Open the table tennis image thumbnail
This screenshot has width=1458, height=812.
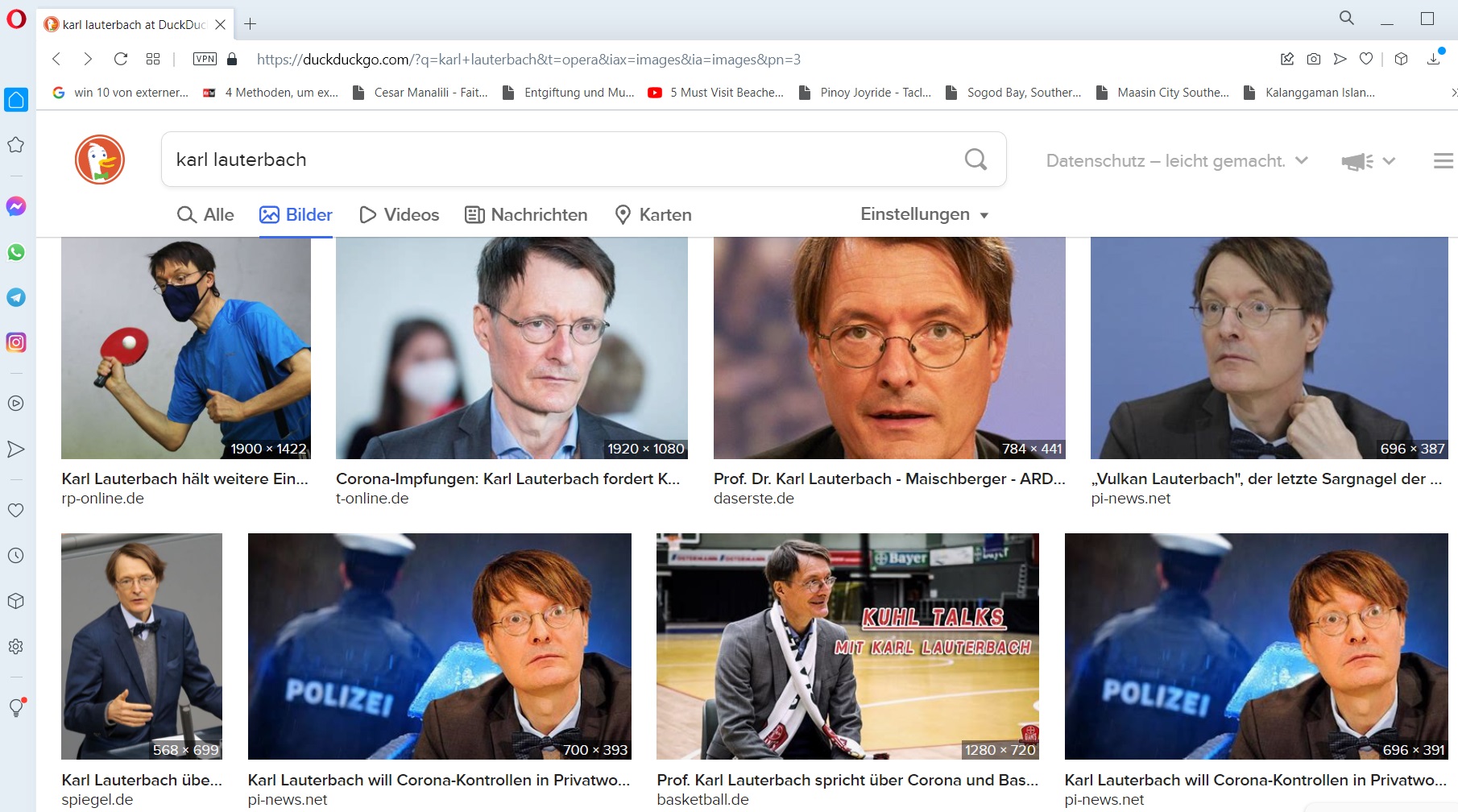click(186, 348)
